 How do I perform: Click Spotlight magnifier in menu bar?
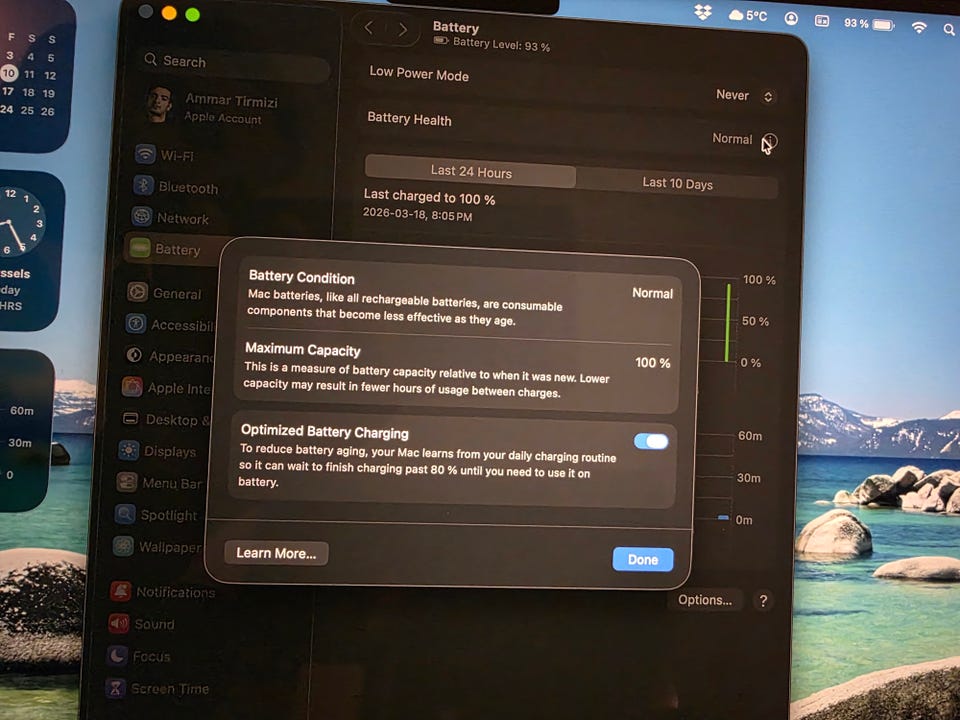tap(949, 29)
